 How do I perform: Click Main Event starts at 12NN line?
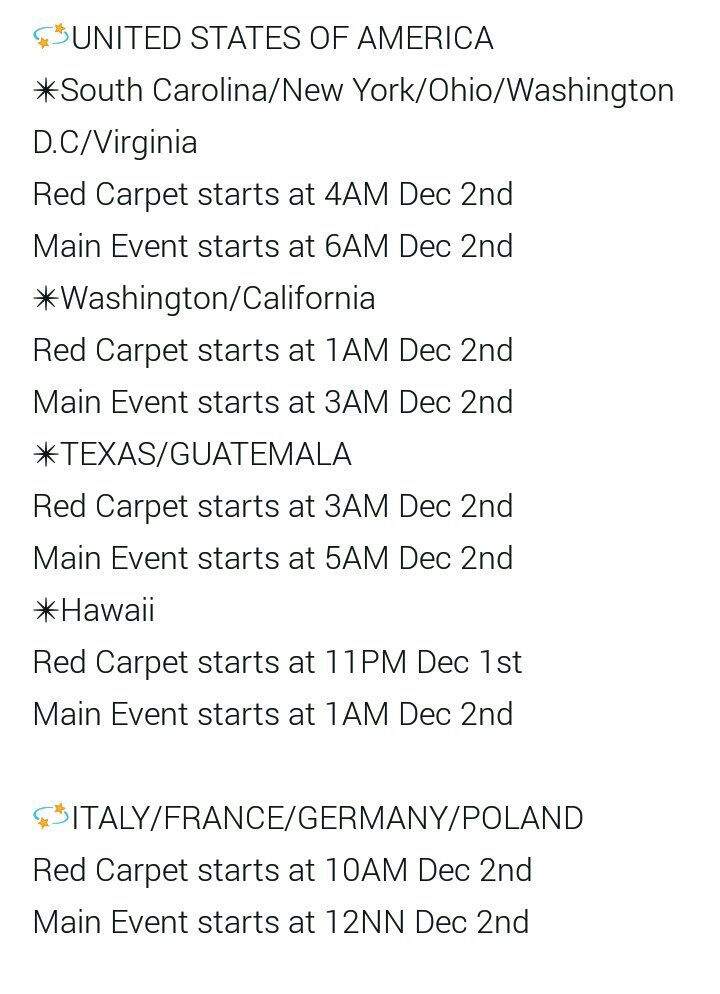pos(281,922)
